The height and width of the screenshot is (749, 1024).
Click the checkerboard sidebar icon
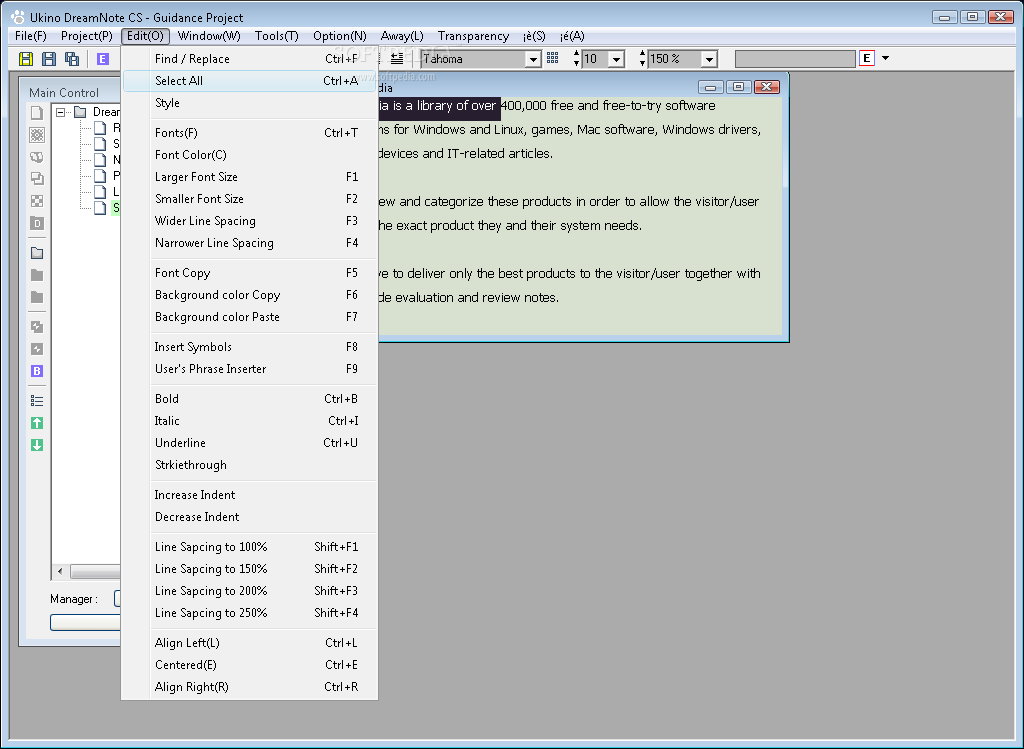coord(37,201)
